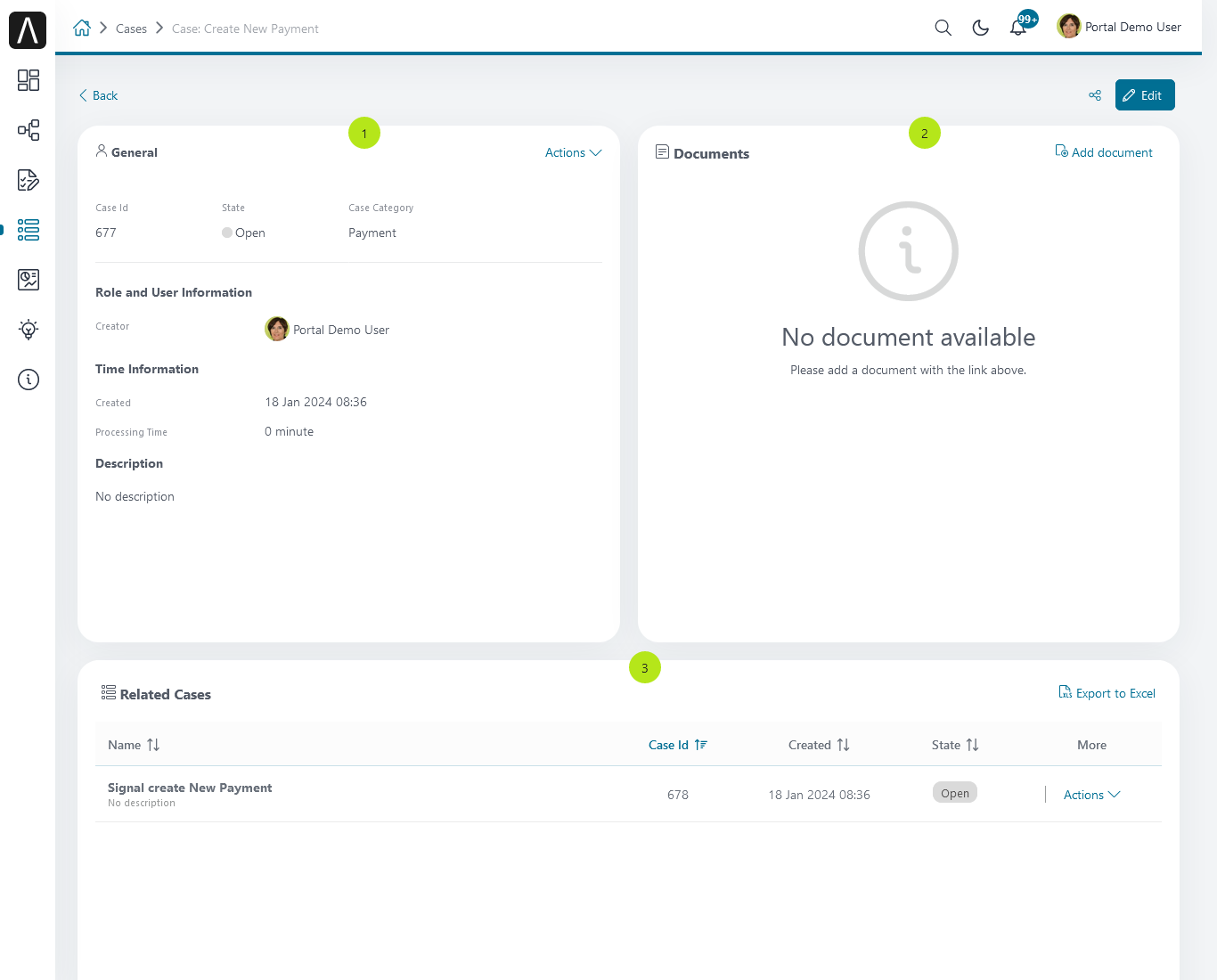Expand Actions dropdown for case 678

[1091, 795]
